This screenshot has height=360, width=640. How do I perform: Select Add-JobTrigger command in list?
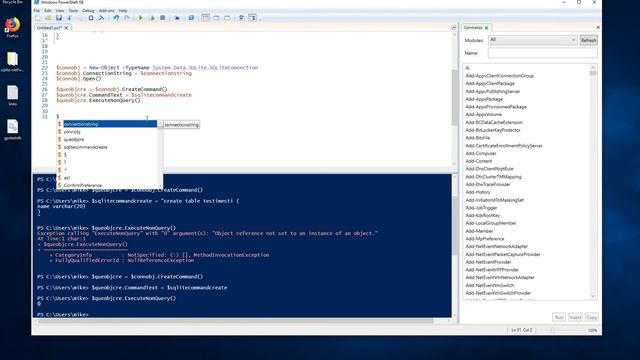point(481,208)
